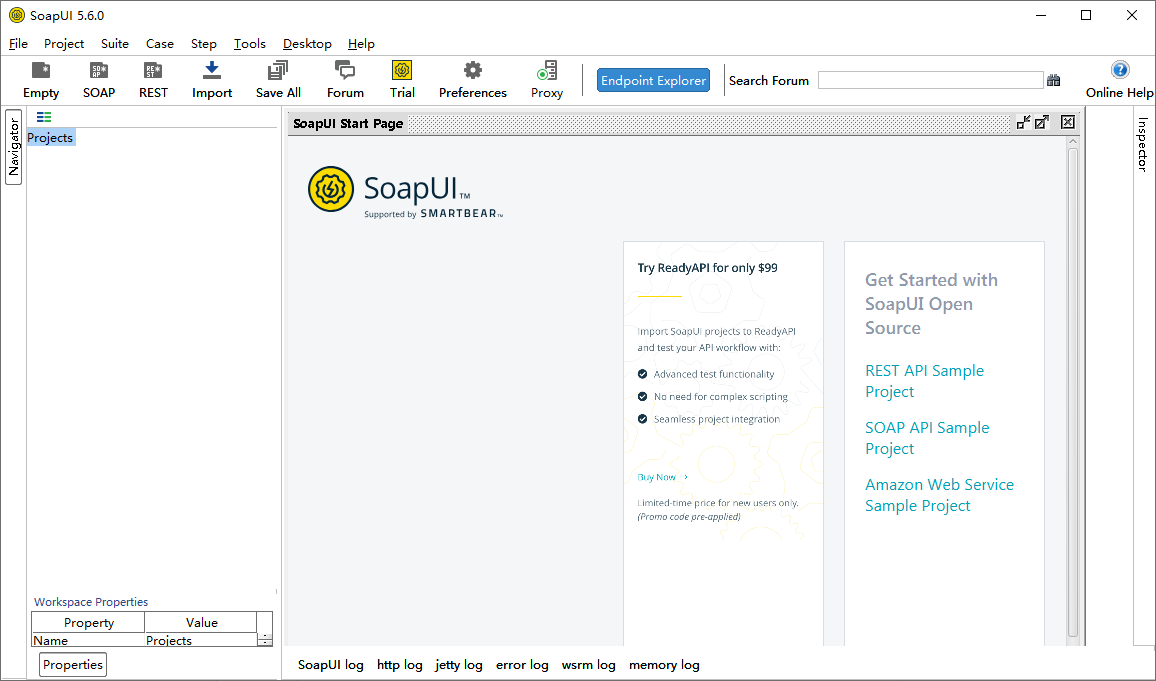The width and height of the screenshot is (1156, 681).
Task: Select the Value column header
Action: tap(201, 623)
